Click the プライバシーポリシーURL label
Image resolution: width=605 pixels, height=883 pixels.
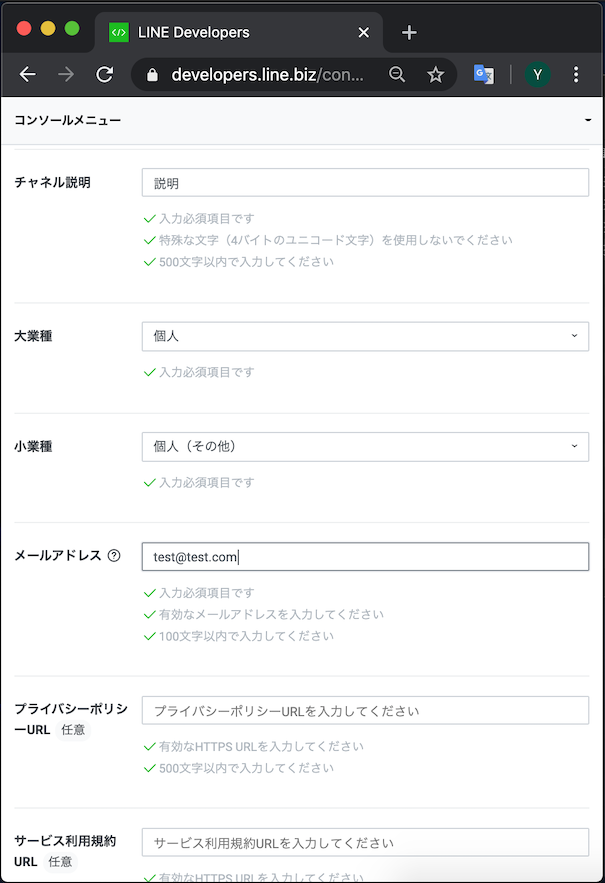[x=71, y=719]
